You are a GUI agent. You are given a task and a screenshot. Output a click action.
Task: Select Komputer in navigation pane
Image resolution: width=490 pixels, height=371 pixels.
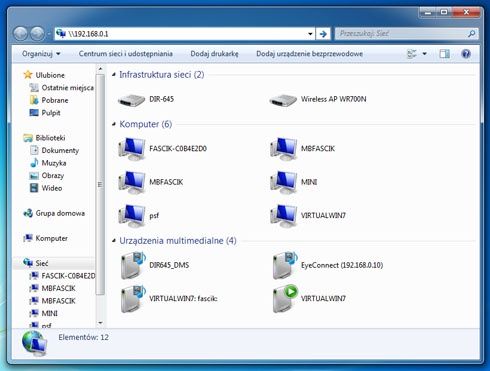pyautogui.click(x=45, y=238)
